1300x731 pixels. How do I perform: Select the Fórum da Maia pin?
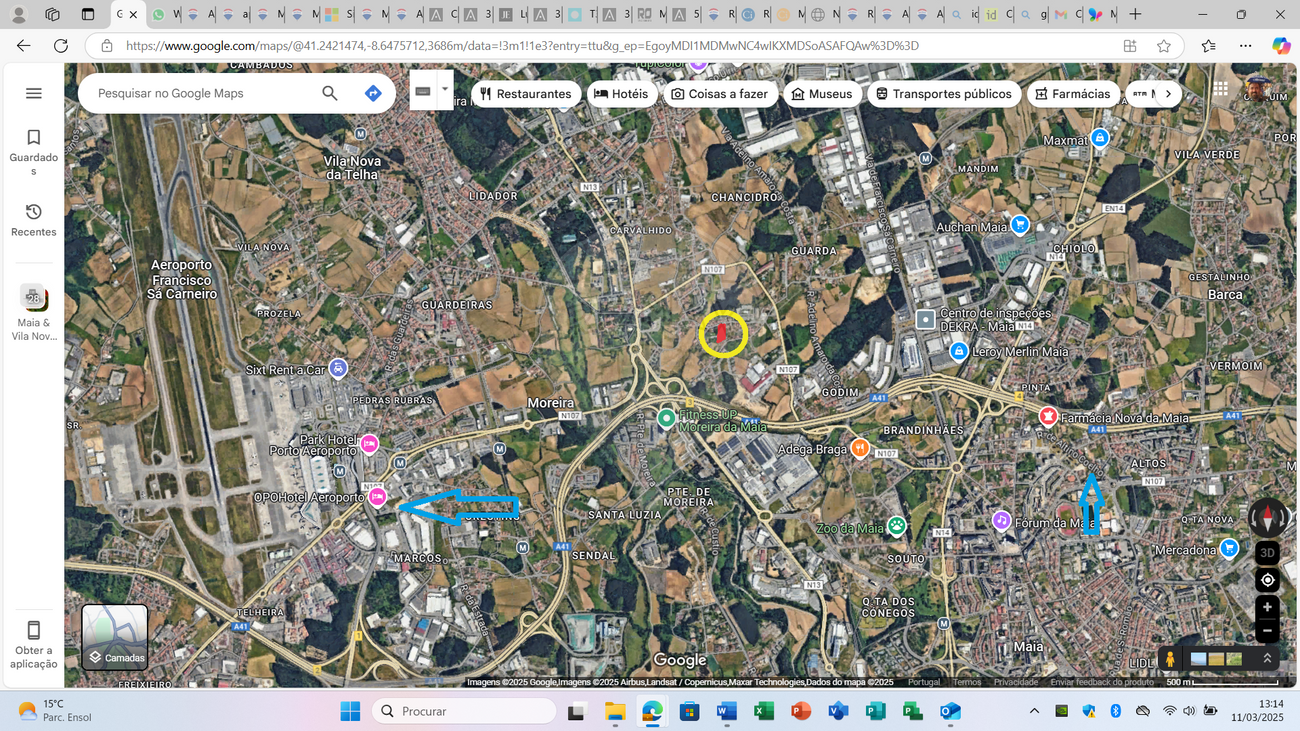coord(1001,521)
